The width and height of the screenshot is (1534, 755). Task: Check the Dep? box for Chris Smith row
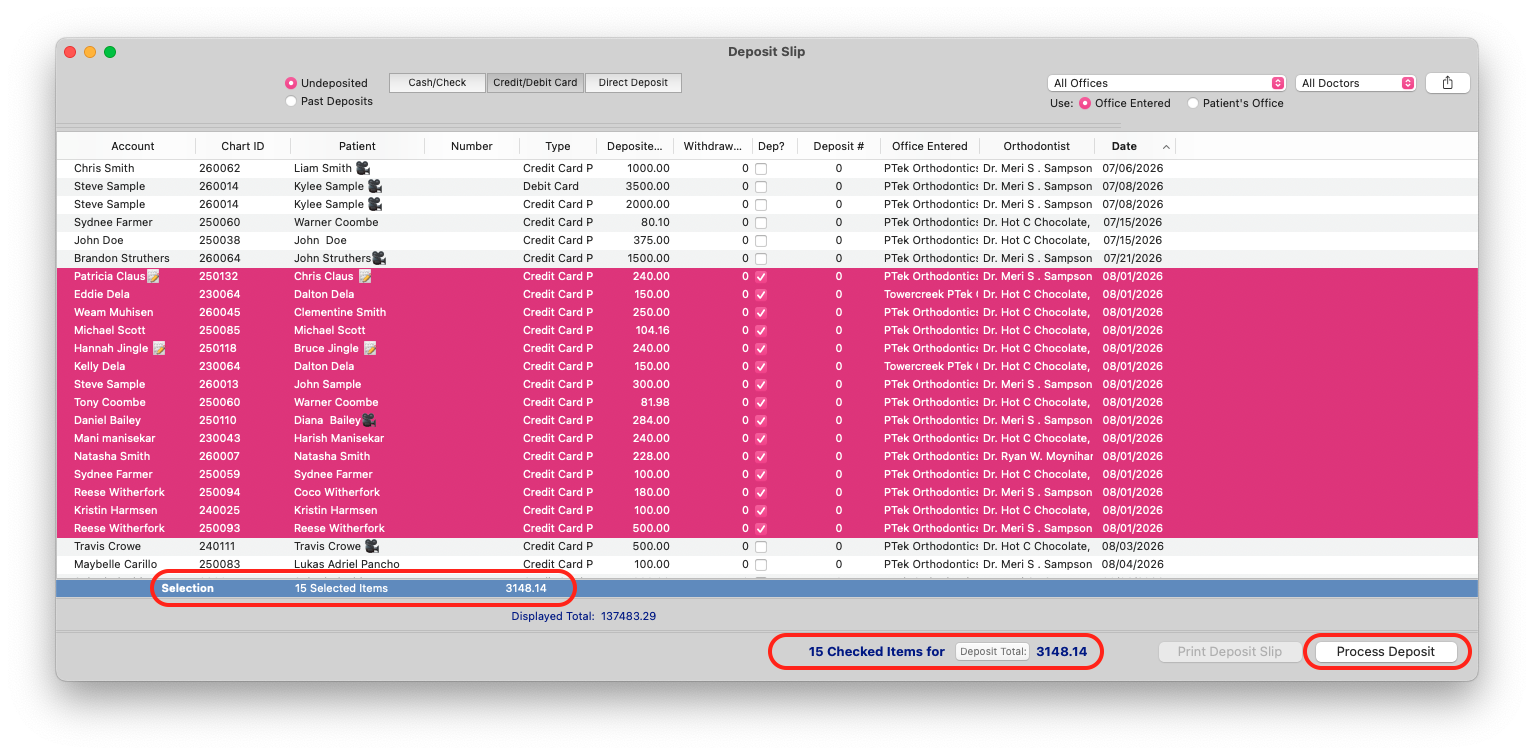761,169
